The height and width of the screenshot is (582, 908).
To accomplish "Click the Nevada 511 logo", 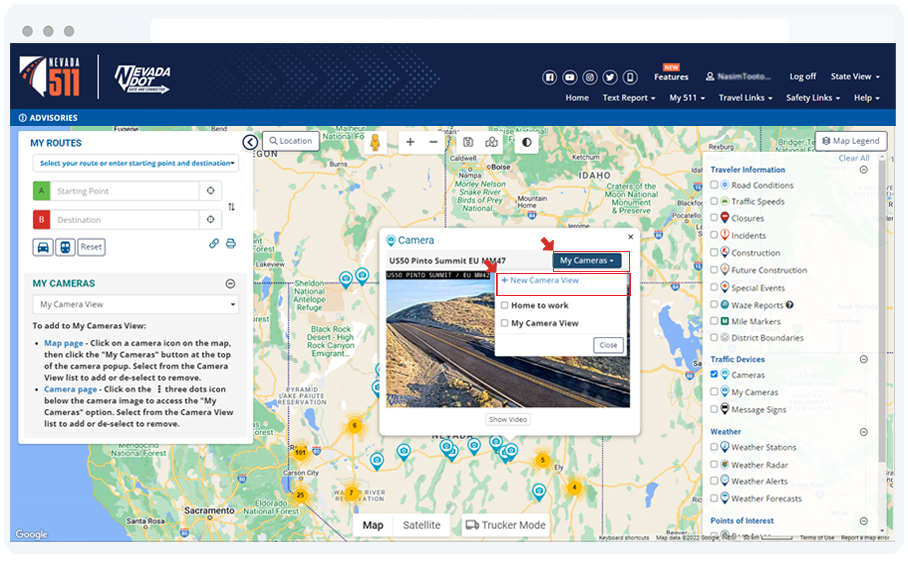I will click(x=50, y=76).
